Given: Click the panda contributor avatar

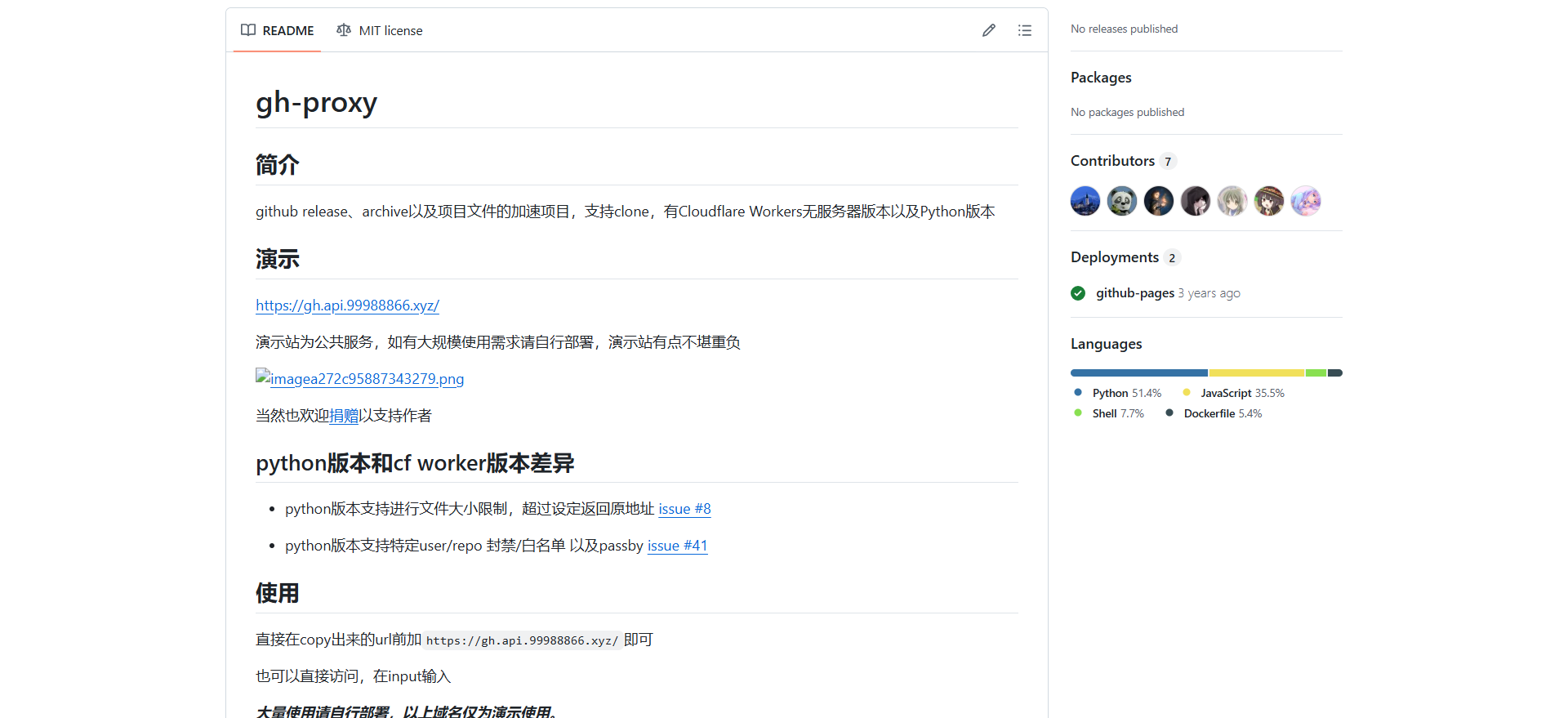Looking at the screenshot, I should pos(1122,201).
